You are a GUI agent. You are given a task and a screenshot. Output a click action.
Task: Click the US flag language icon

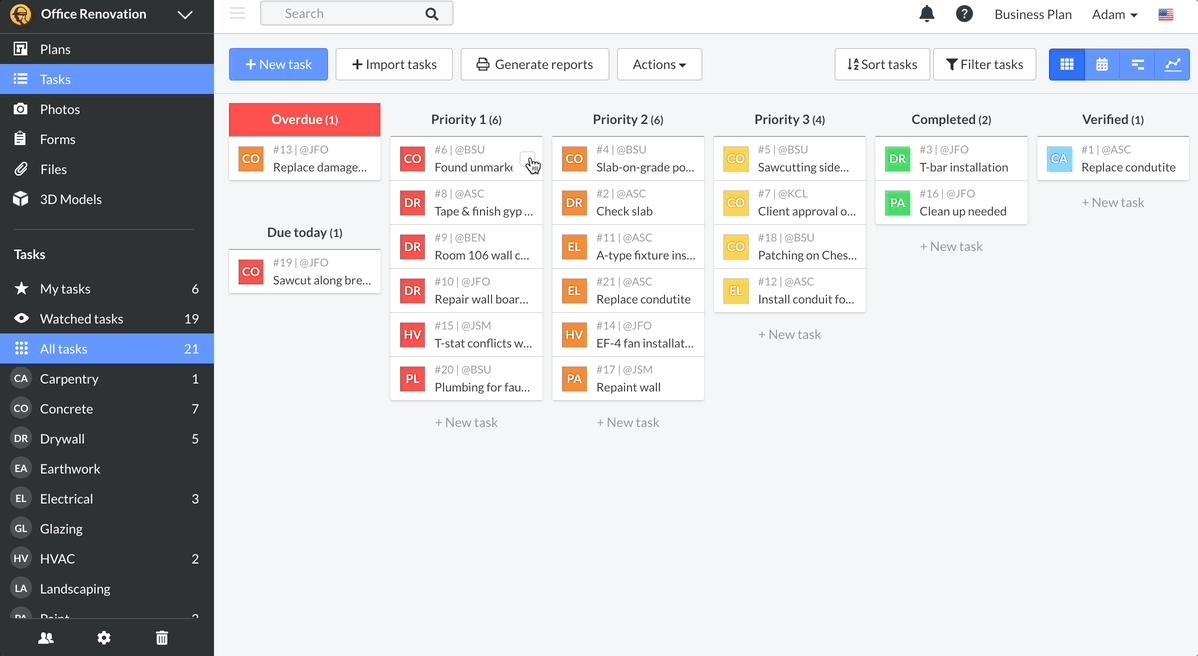coord(1166,15)
